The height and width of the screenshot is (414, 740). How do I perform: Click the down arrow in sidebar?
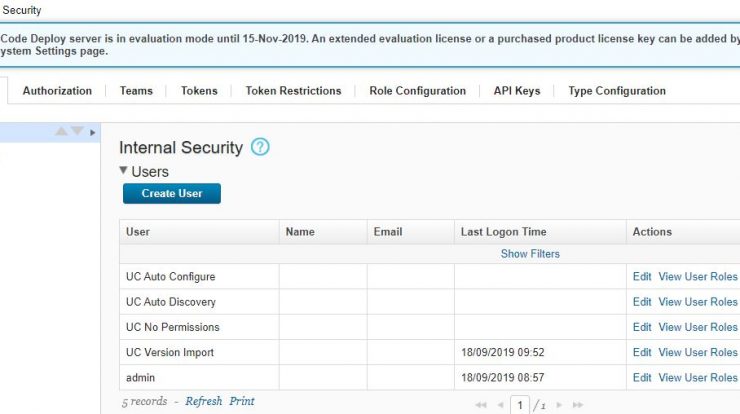[x=77, y=131]
